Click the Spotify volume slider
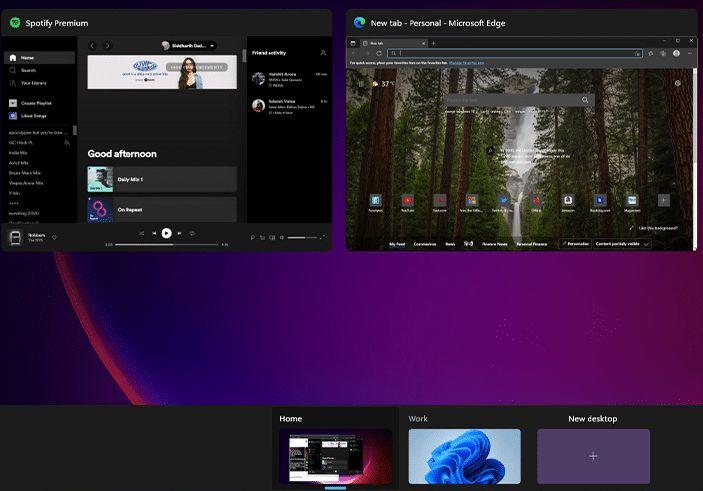The height and width of the screenshot is (491, 703). tap(302, 237)
